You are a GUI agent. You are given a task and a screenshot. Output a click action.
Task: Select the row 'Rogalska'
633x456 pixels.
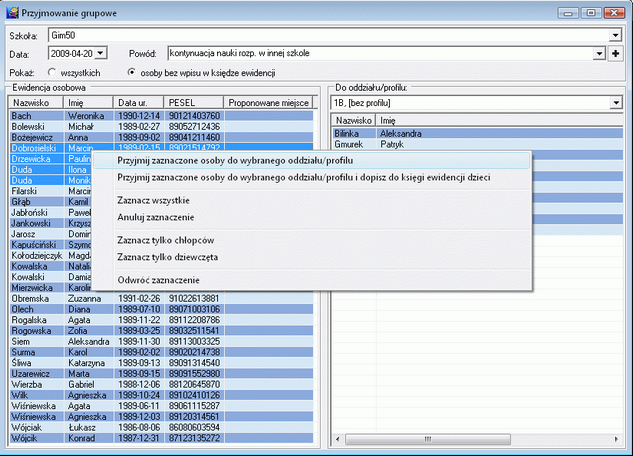coord(161,320)
